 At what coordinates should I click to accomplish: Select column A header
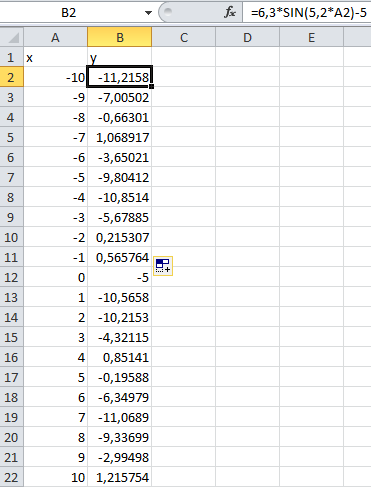(56, 37)
